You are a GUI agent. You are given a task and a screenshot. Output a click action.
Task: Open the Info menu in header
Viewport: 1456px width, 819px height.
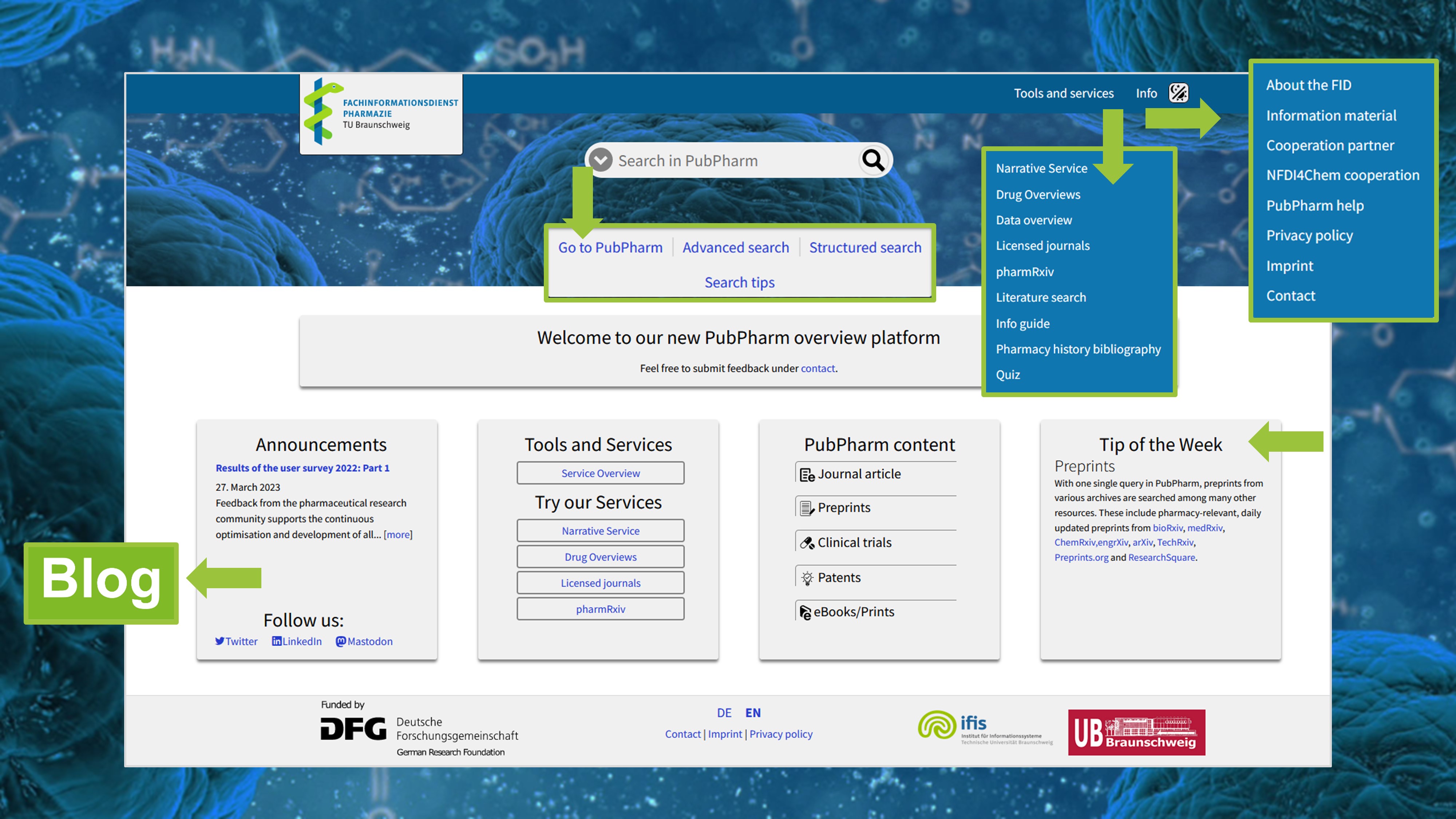[1146, 93]
